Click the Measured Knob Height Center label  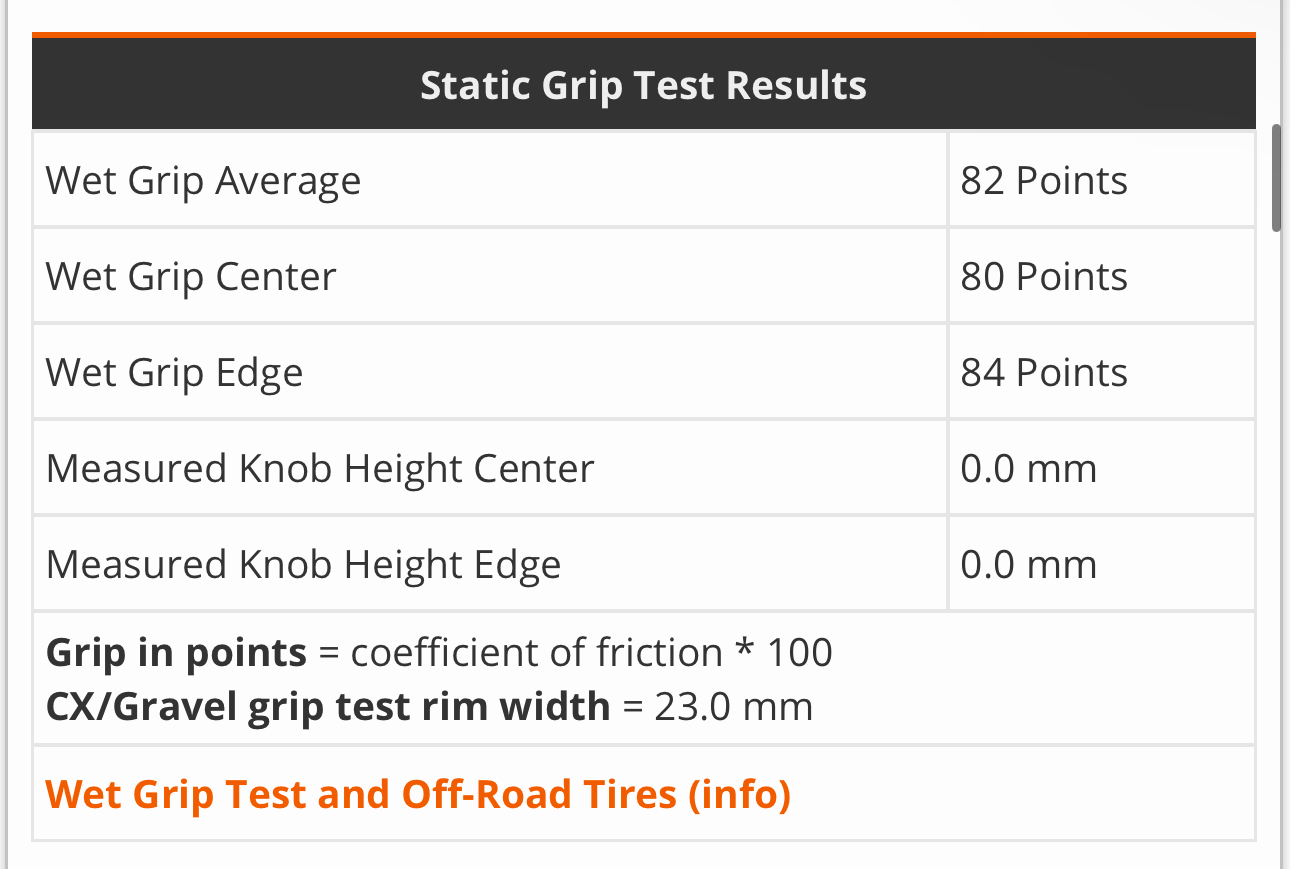click(x=320, y=469)
